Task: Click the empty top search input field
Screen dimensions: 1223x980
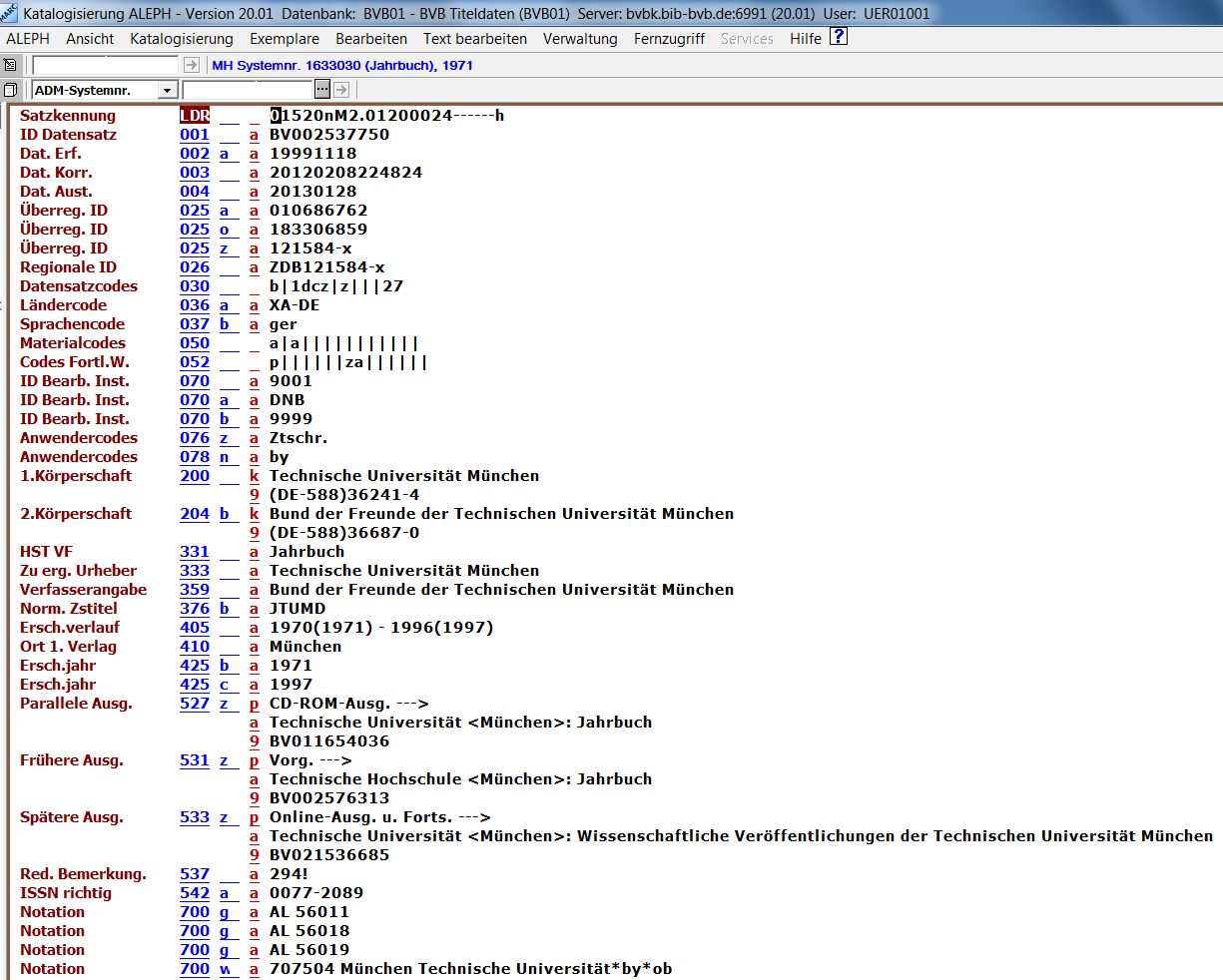Action: (106, 65)
